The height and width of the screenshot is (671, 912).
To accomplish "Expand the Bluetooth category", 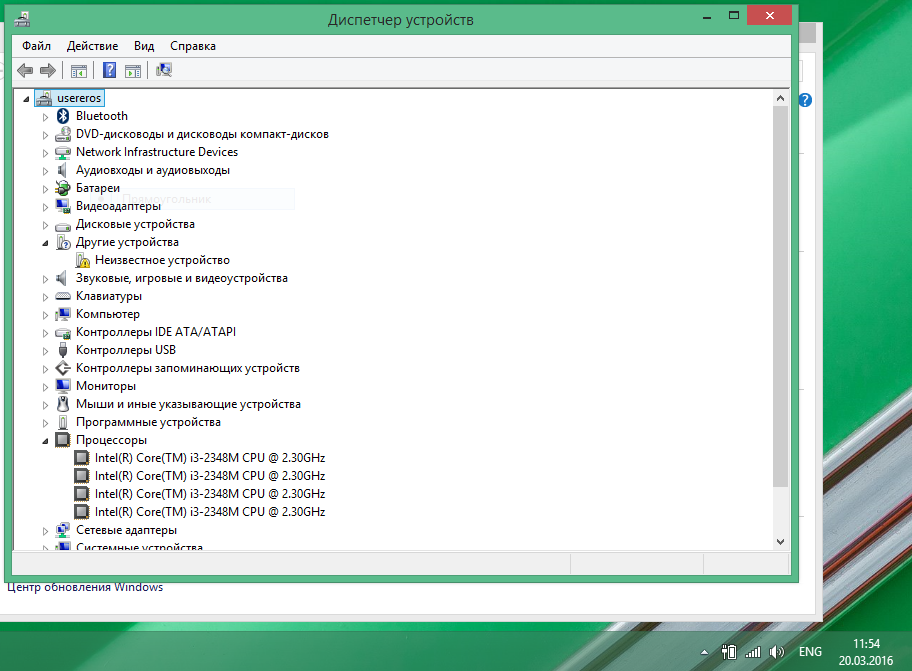I will (x=45, y=117).
